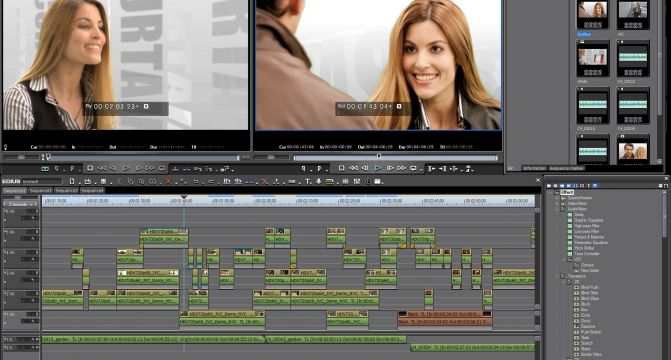671x360 pixels.
Task: Collapse AudioFilters folder in Effect tree
Action: [x=557, y=209]
